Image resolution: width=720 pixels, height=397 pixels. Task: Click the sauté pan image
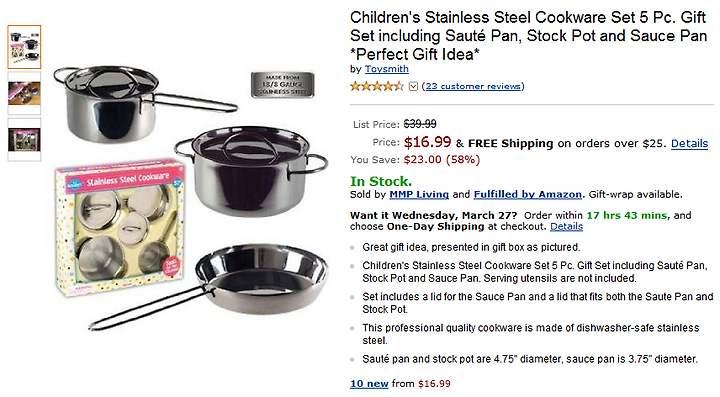point(209,285)
